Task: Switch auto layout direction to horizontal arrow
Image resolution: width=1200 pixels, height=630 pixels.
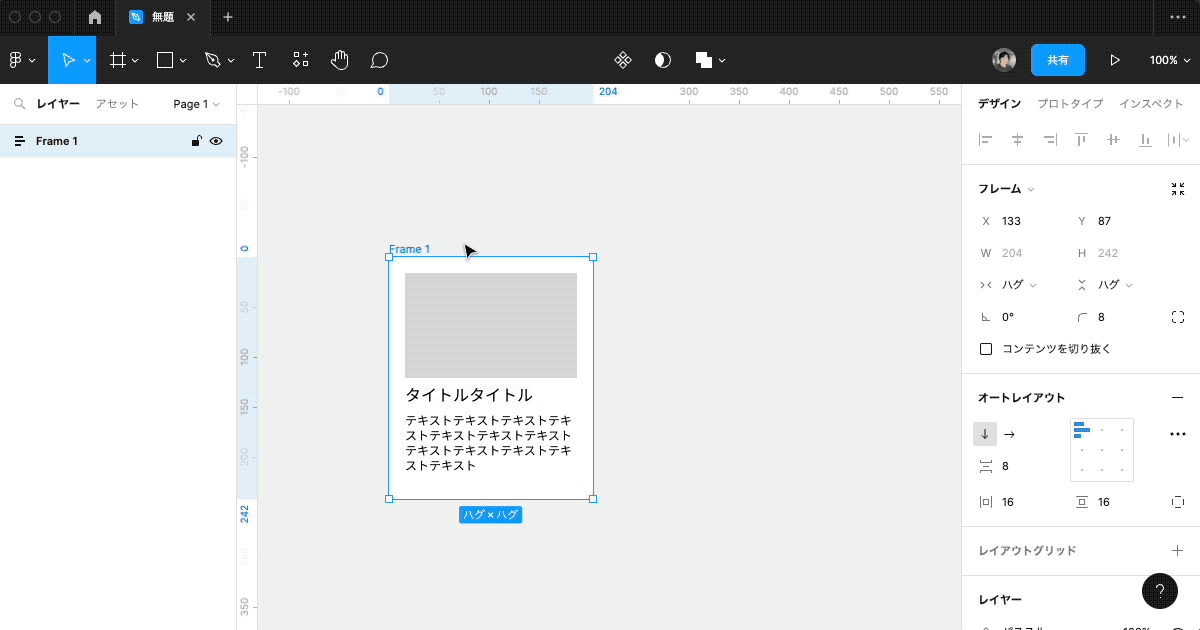Action: [1009, 434]
